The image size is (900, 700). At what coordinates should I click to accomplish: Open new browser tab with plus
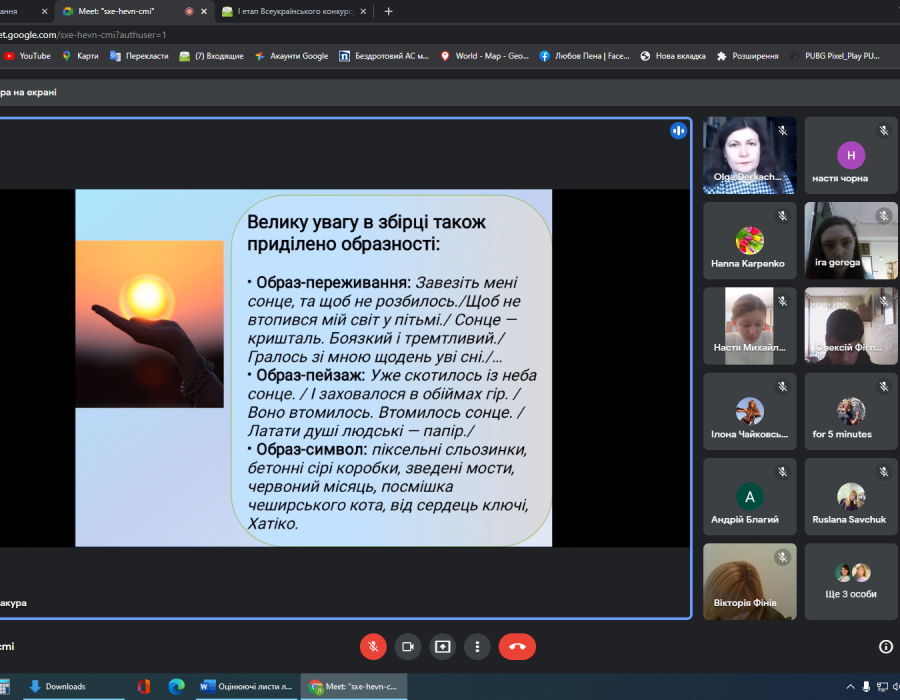pos(388,11)
